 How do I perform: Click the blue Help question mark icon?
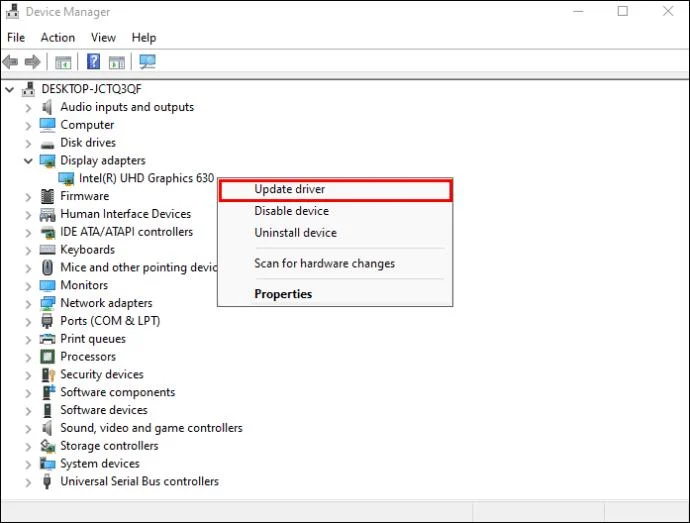[x=93, y=62]
